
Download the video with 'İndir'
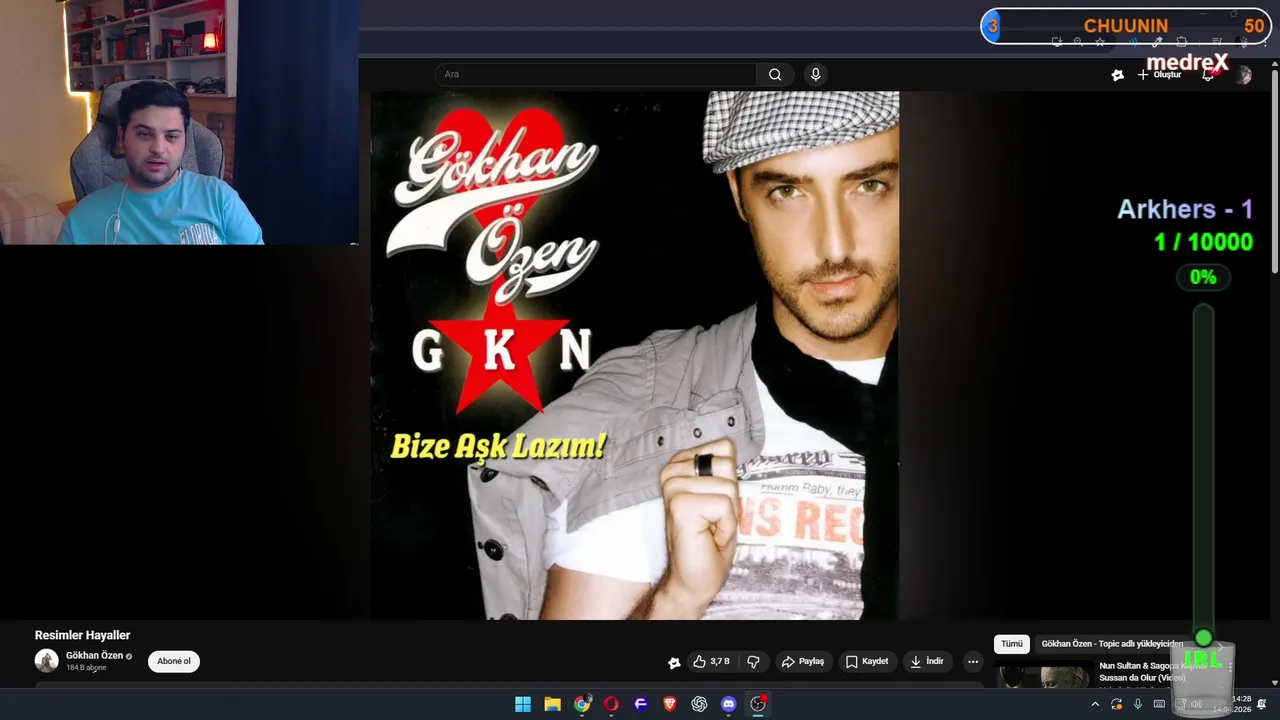(x=927, y=662)
